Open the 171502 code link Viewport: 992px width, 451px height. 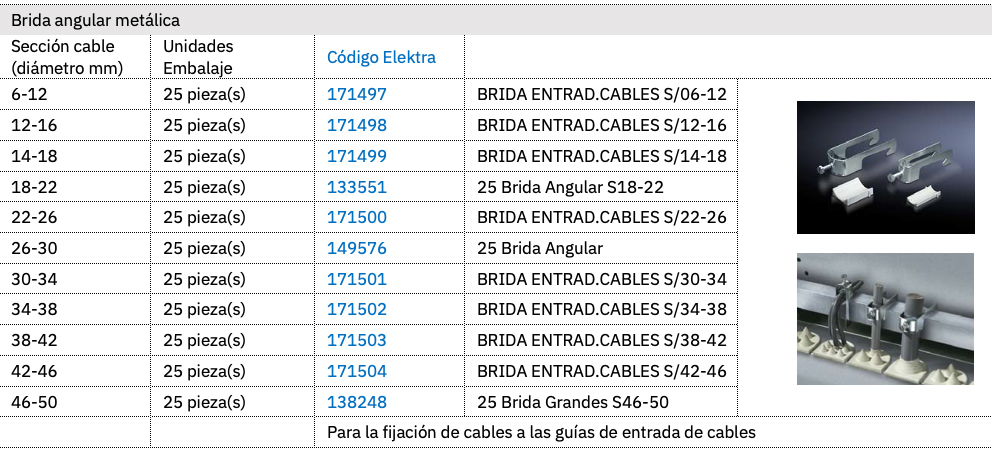click(356, 310)
